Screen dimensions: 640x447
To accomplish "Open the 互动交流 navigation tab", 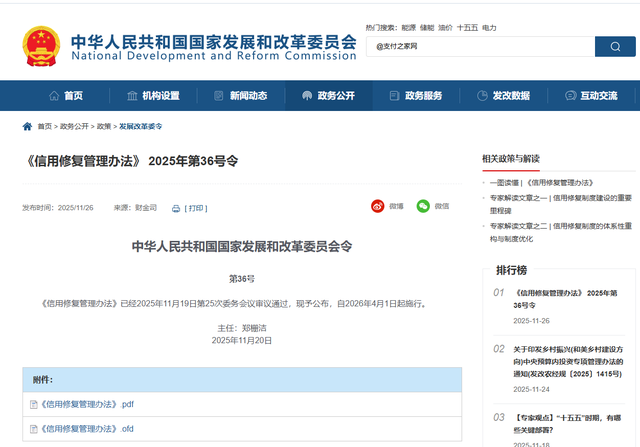I will [x=591, y=96].
